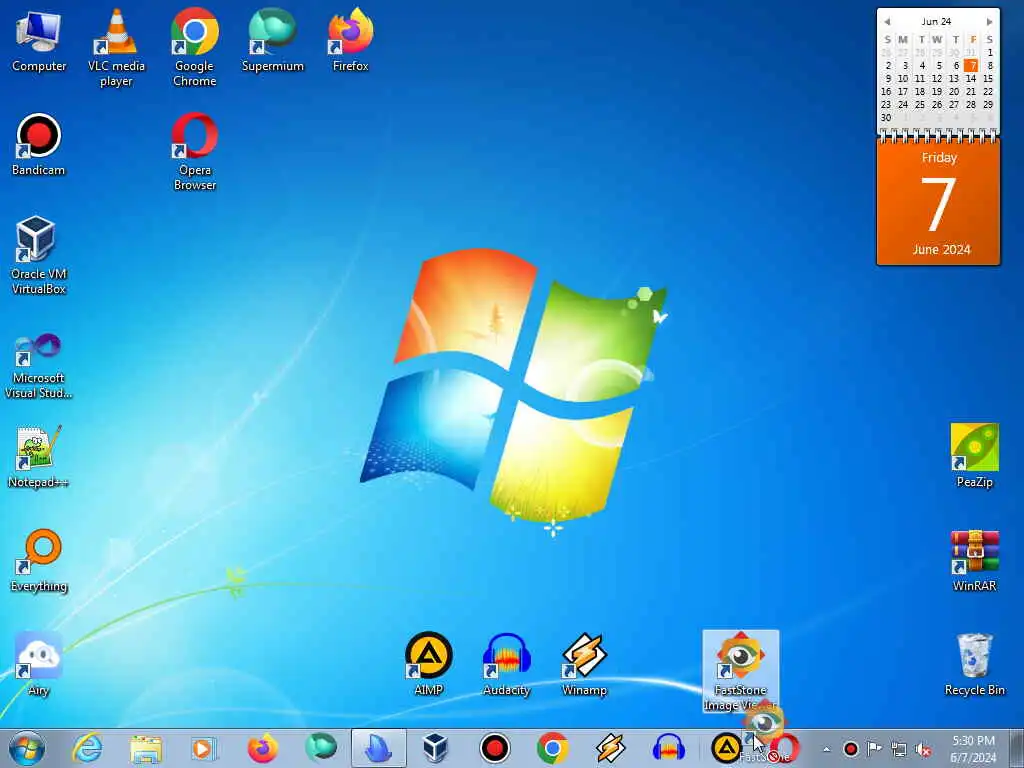Click the VirtualBox cube on the taskbar
1024x768 pixels.
[435, 748]
